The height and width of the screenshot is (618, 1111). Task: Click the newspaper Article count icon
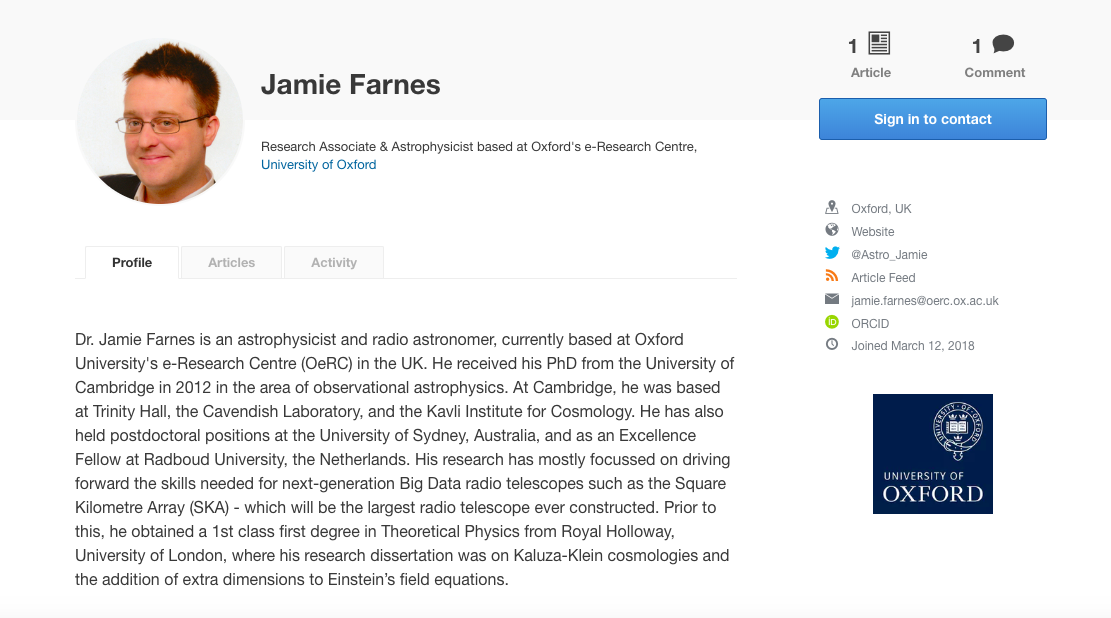(879, 44)
